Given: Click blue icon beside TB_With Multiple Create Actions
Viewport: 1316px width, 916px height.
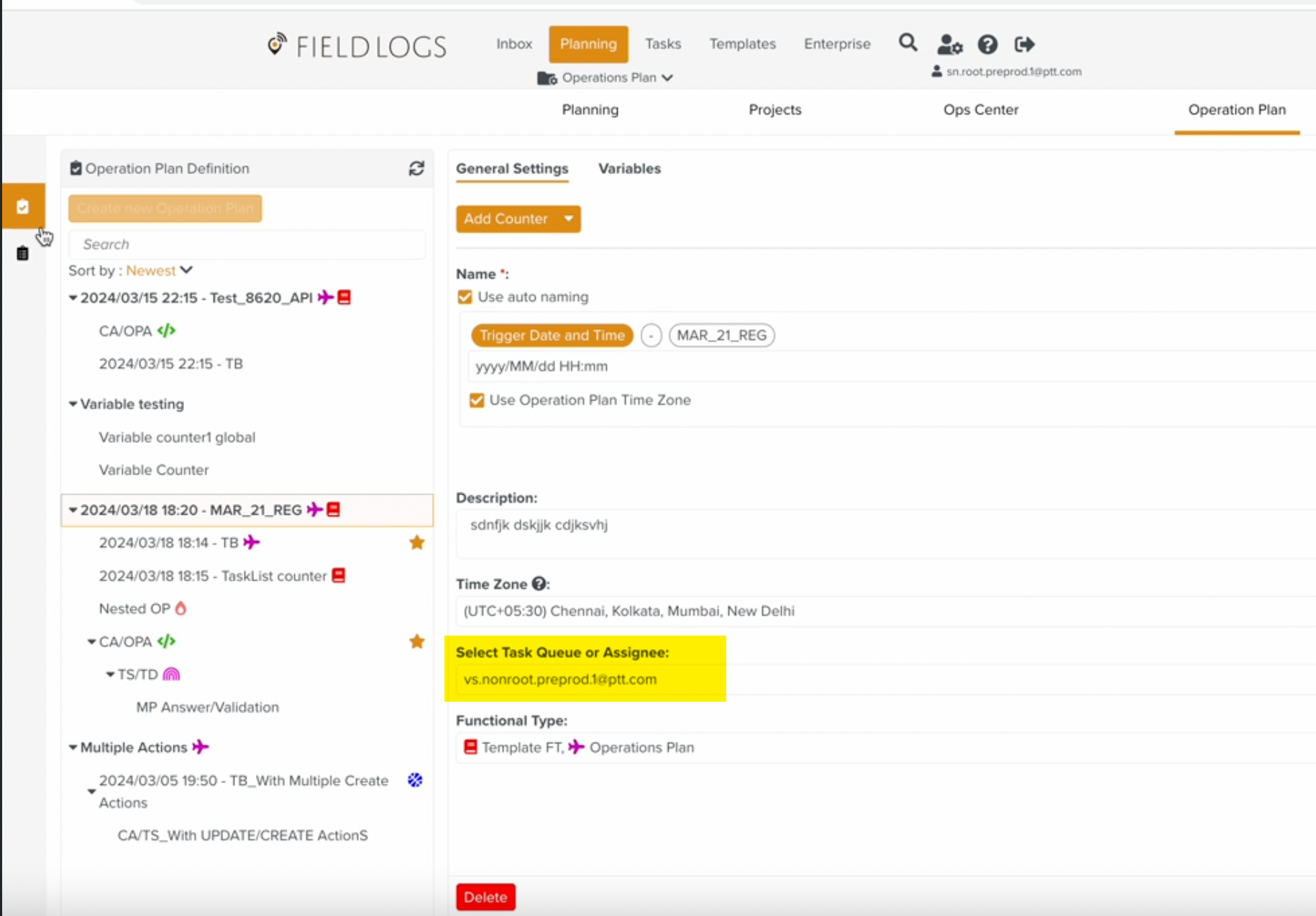Looking at the screenshot, I should click(415, 780).
